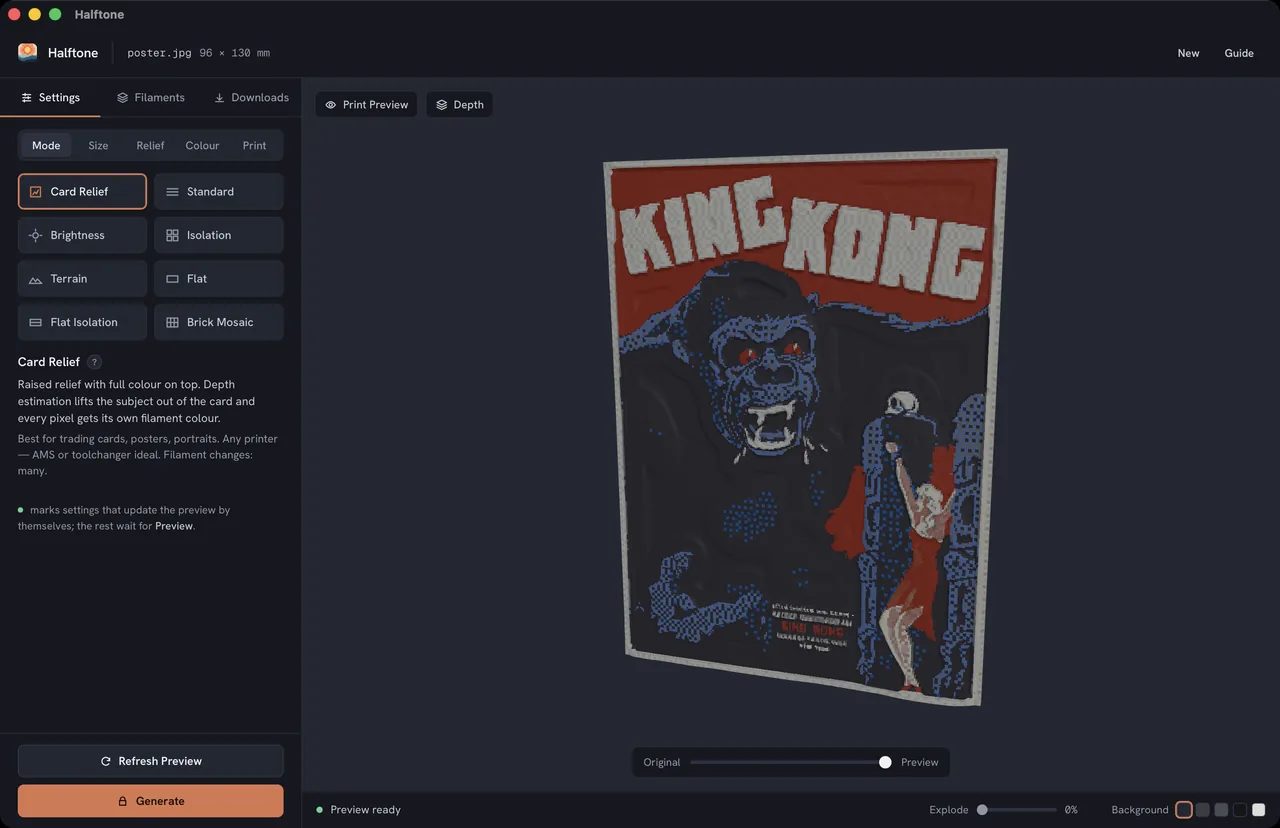Click the 'Halftone' window title text
The image size is (1280, 828).
tap(99, 15)
